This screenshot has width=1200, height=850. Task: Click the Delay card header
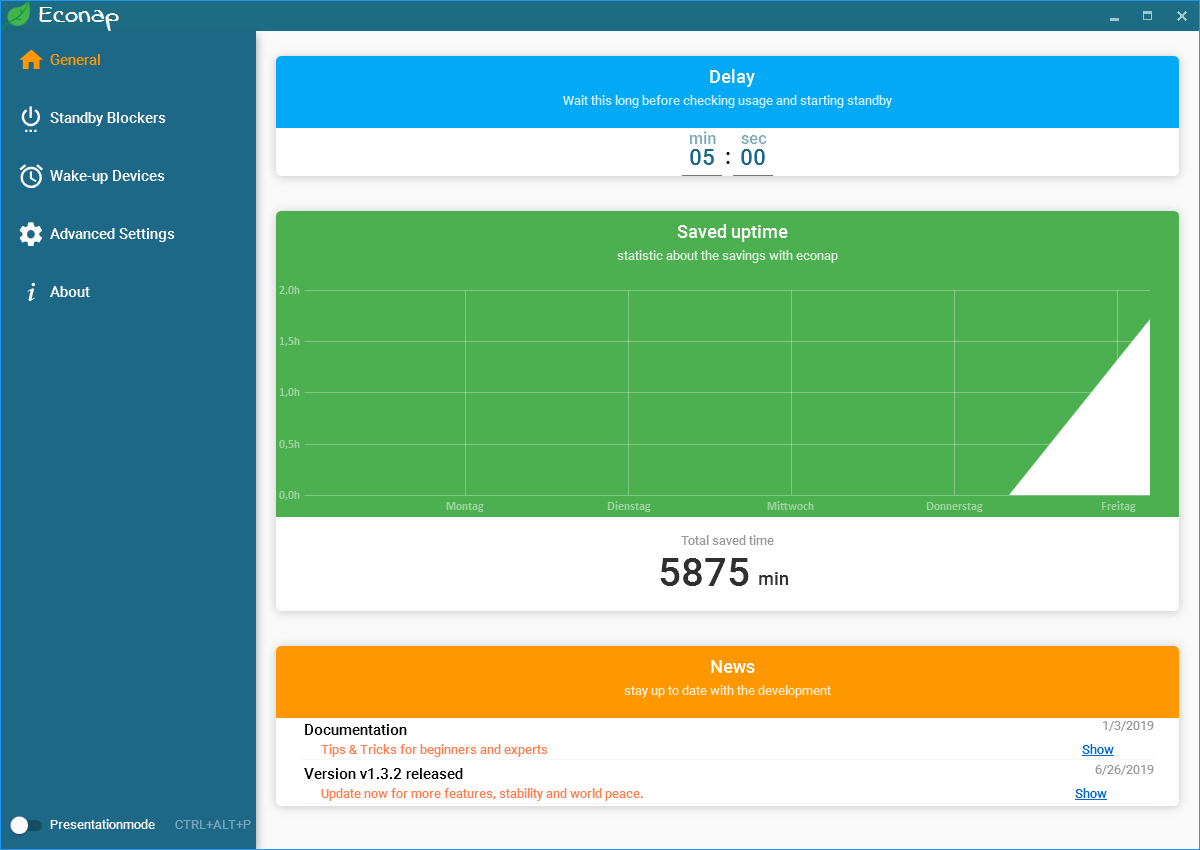727,92
